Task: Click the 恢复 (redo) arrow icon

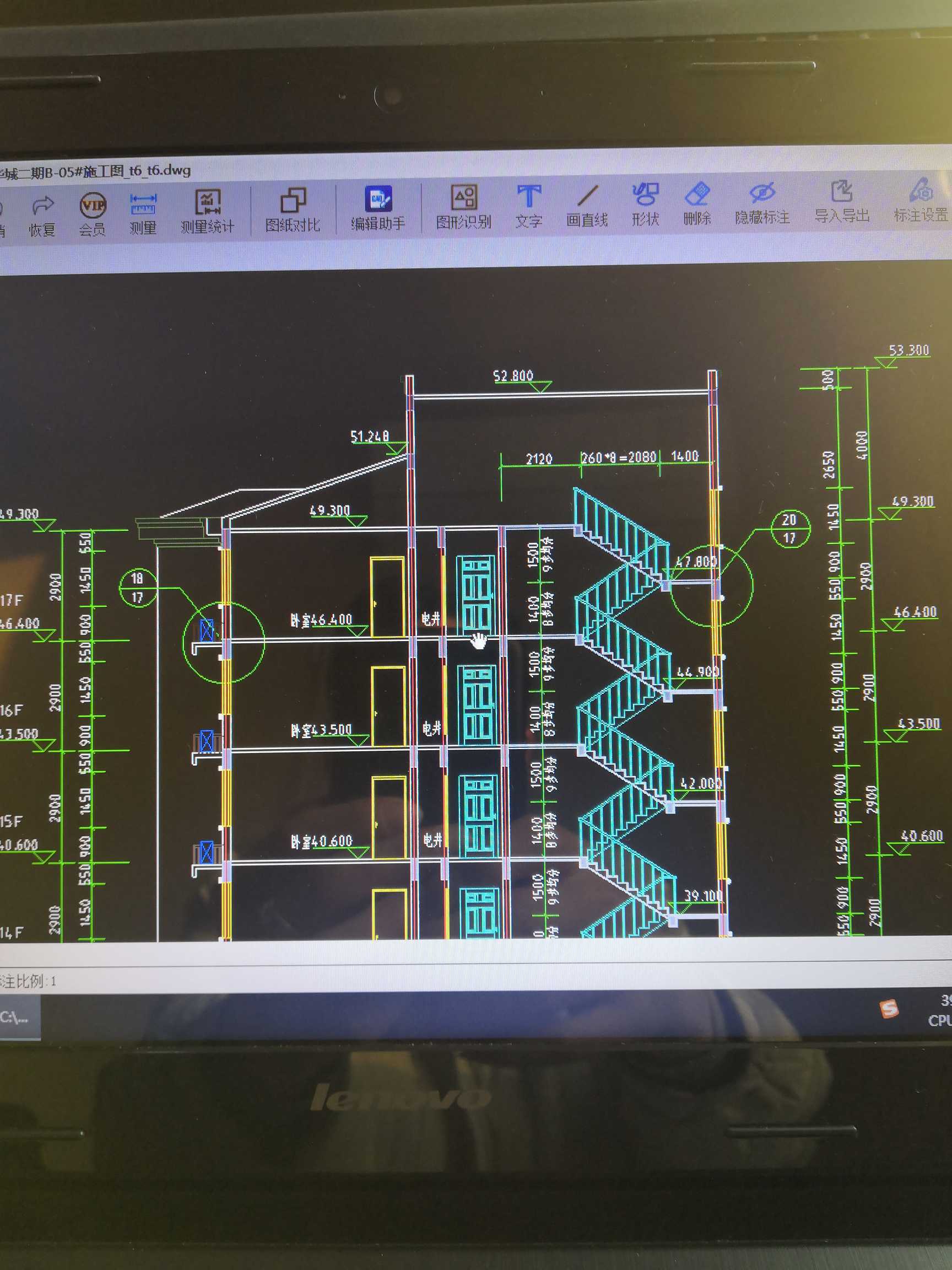Action: point(43,205)
